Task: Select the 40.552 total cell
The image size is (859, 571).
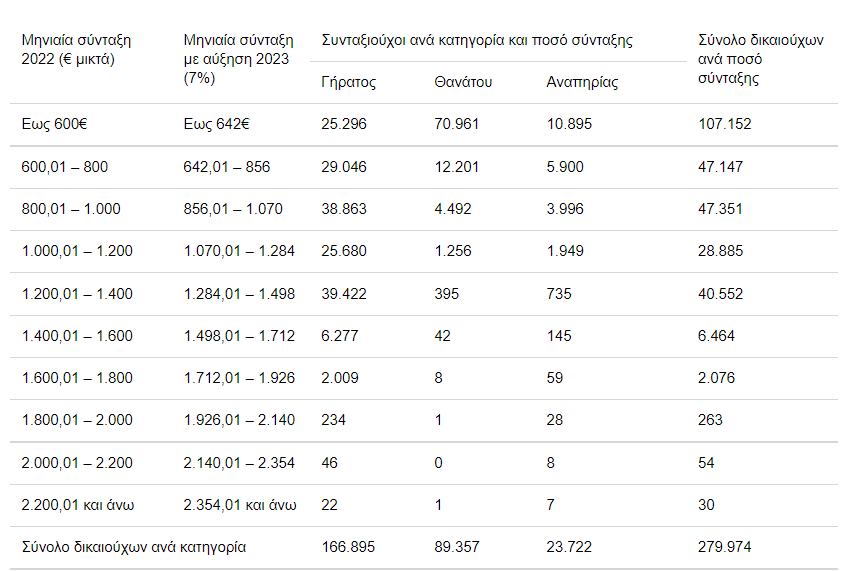Action: click(x=720, y=293)
